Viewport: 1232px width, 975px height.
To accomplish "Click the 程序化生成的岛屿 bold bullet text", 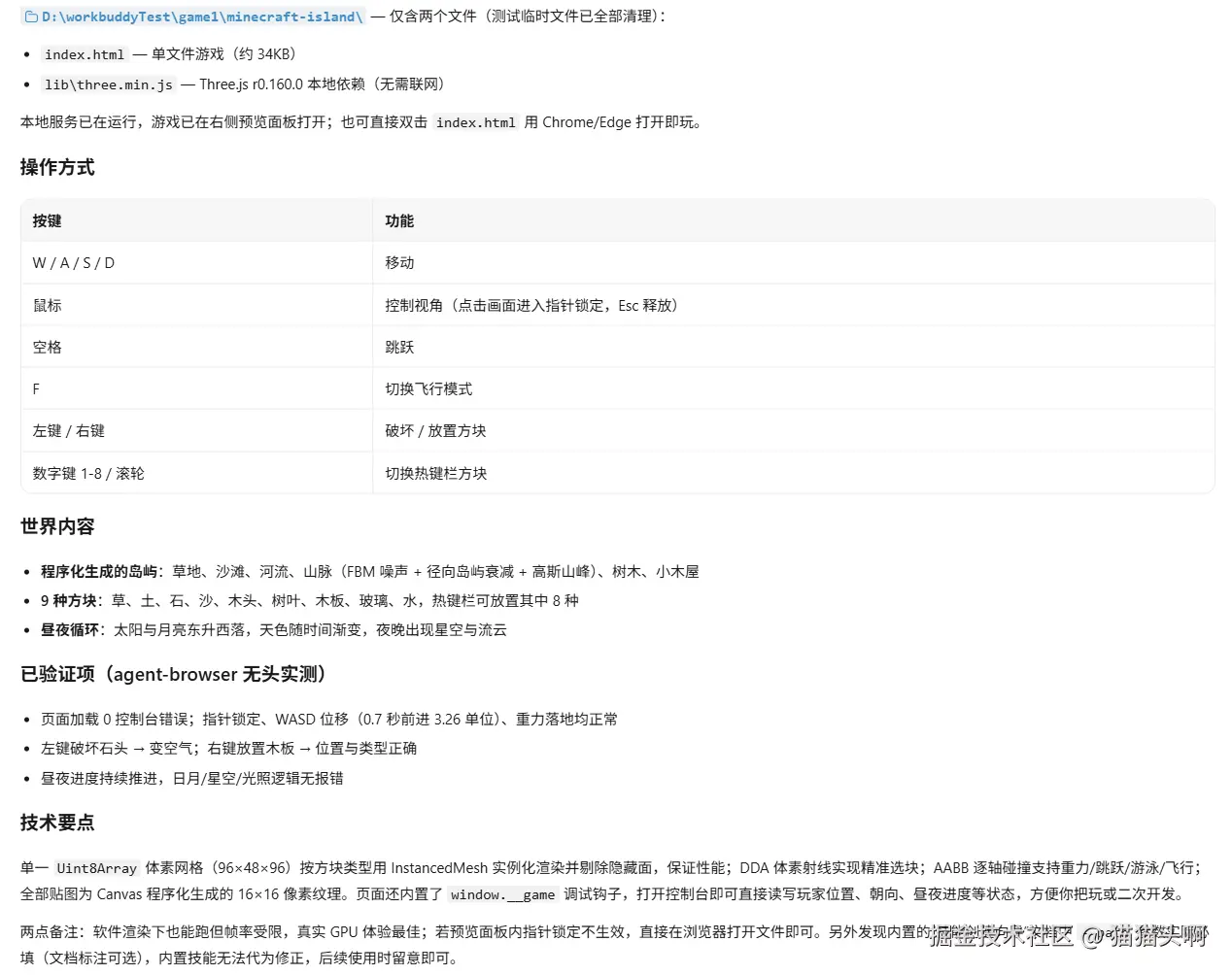I will pyautogui.click(x=99, y=571).
